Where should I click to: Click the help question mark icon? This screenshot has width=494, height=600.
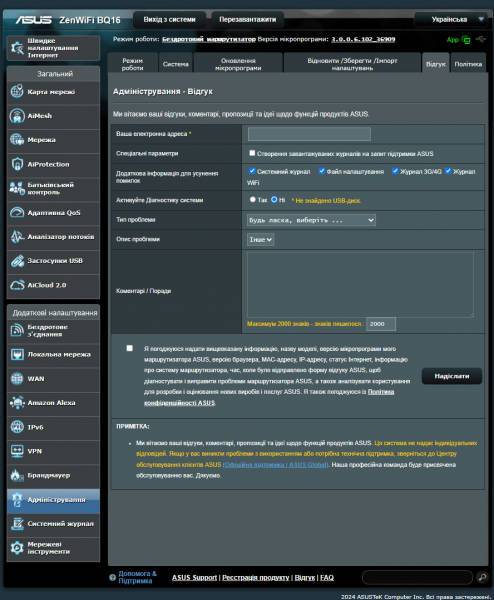pos(112,577)
